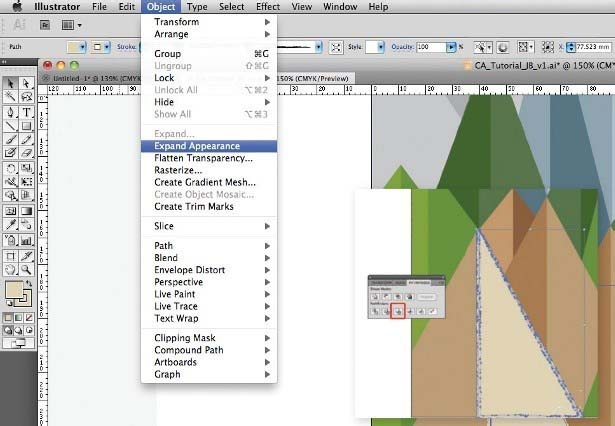
Task: Activate the Paintbrush tool
Action: [x=11, y=139]
